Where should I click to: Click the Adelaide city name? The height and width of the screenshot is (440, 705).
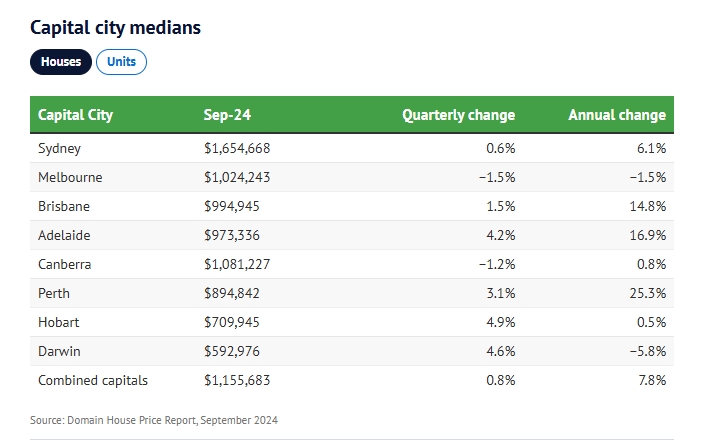(65, 235)
